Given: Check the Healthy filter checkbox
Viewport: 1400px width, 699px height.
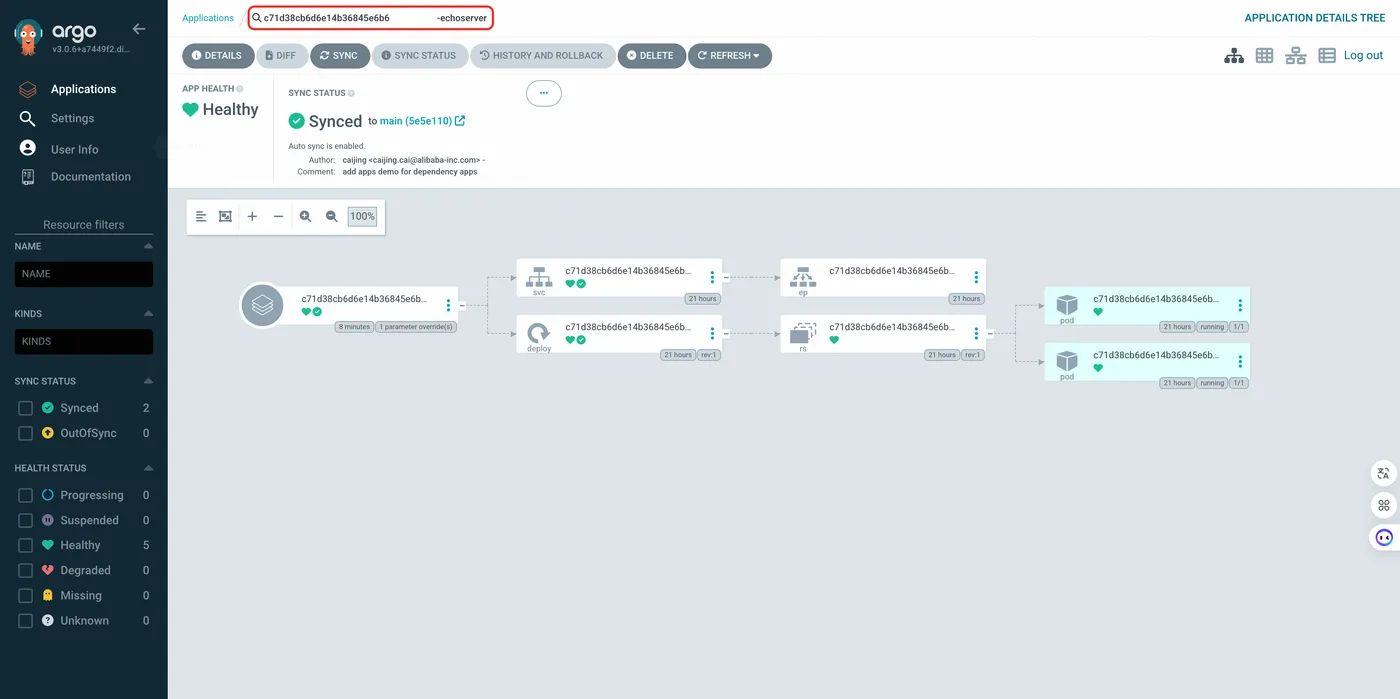Looking at the screenshot, I should pos(26,545).
